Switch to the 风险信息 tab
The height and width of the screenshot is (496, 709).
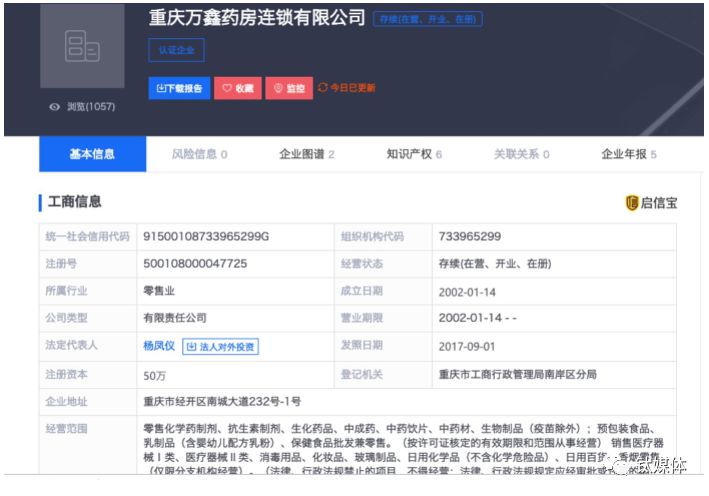(199, 154)
